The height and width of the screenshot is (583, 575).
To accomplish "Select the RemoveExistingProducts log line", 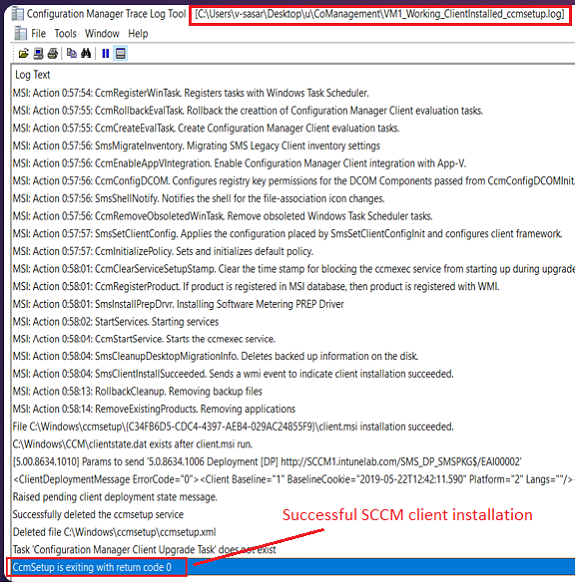I will point(293,409).
